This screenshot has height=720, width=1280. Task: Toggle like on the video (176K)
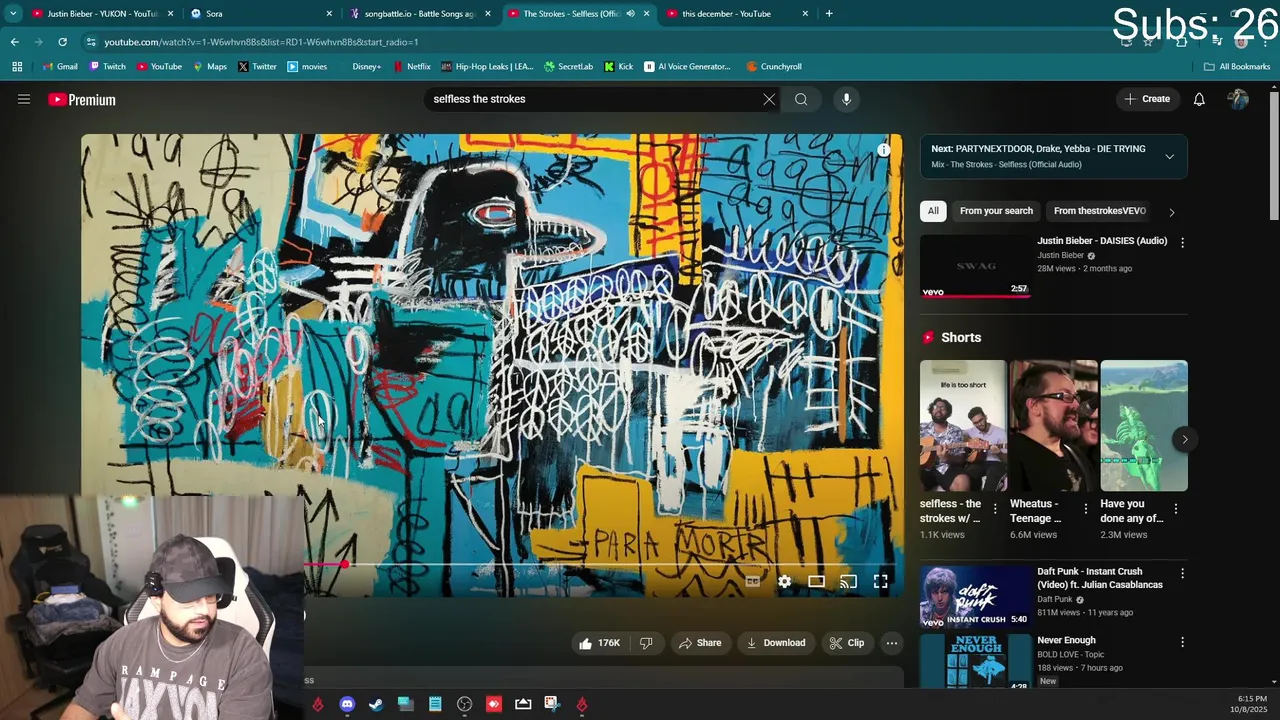coord(599,643)
